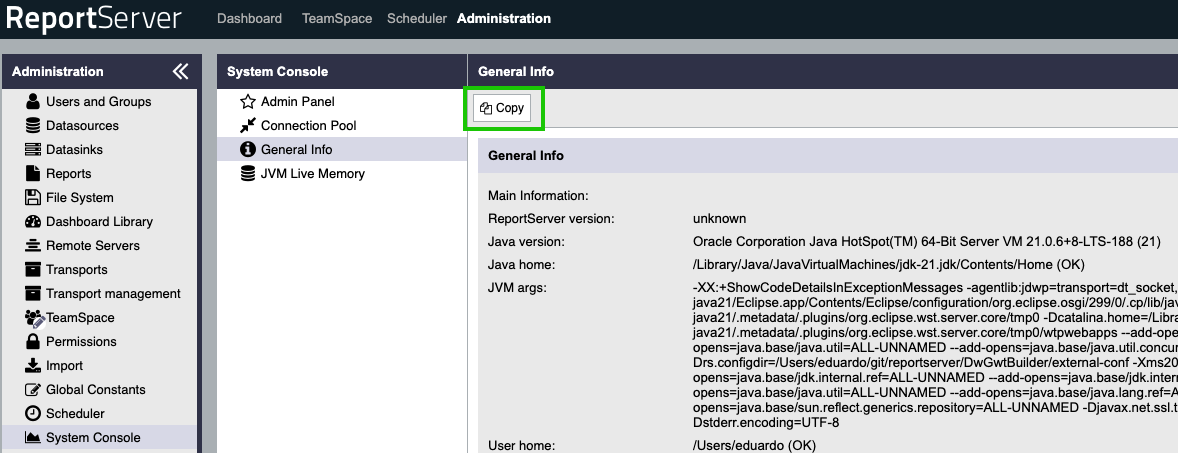Open JVM Live Memory entry
The height and width of the screenshot is (453, 1178).
313,174
